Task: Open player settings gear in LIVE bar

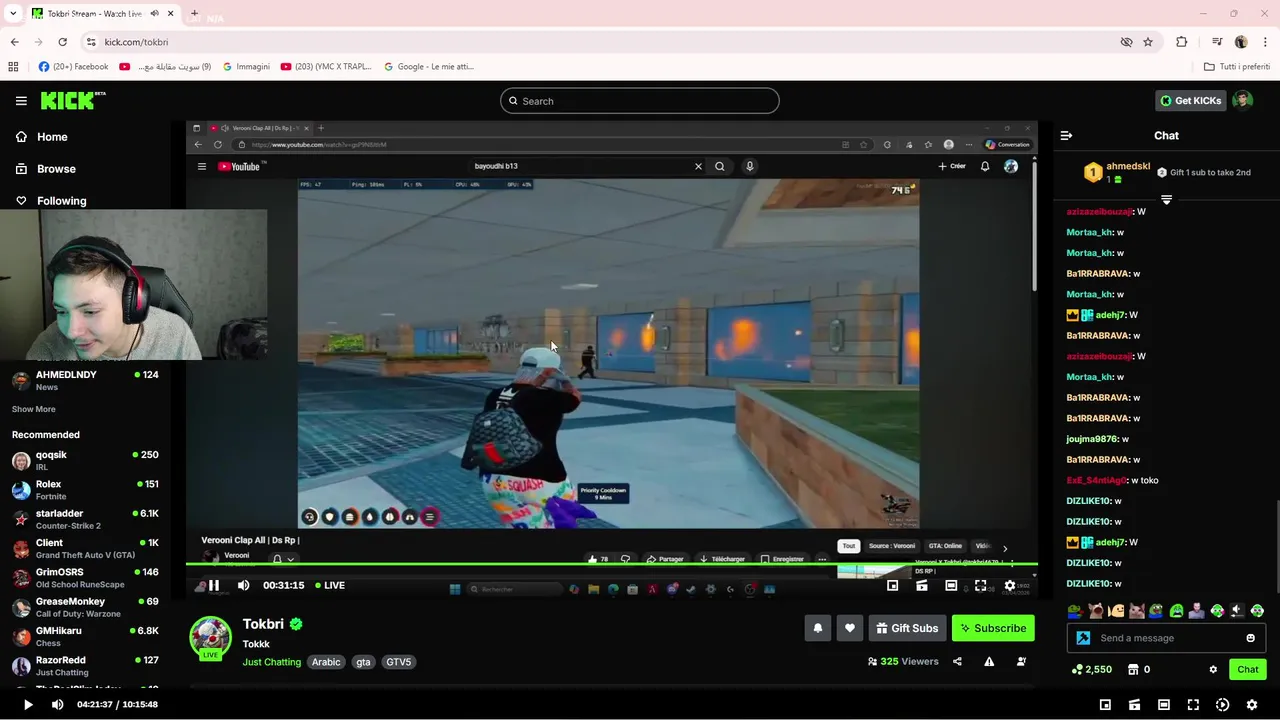Action: tap(1010, 585)
